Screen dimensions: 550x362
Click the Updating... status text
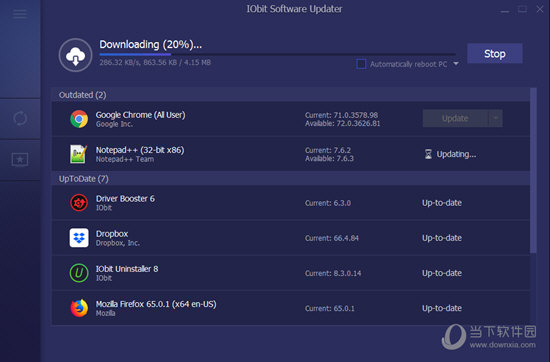[x=456, y=154]
